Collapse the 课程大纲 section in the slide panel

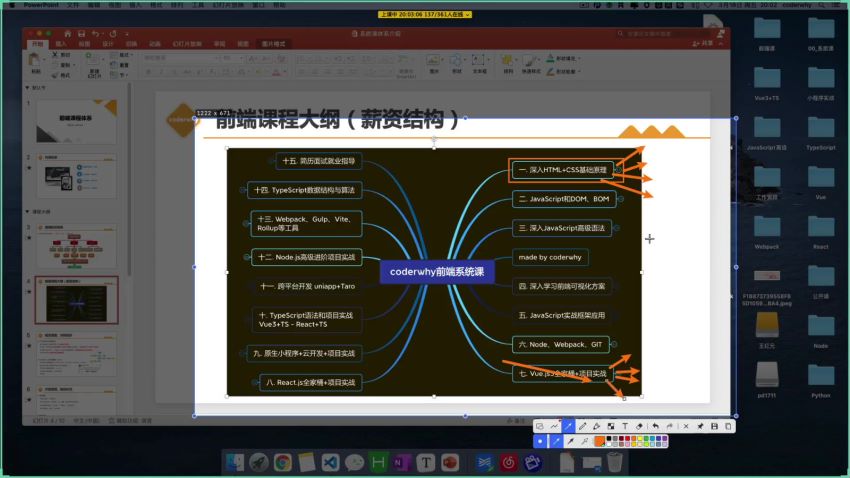pyautogui.click(x=27, y=212)
